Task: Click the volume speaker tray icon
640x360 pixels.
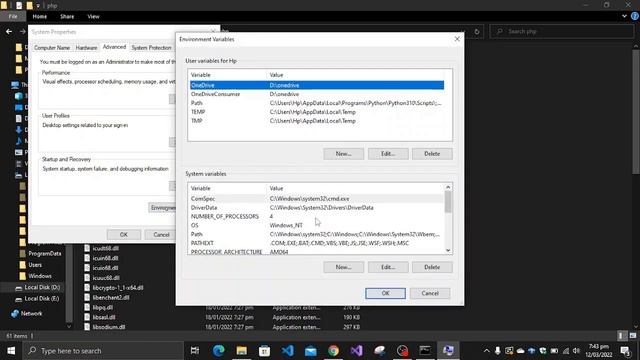Action: tap(576, 351)
